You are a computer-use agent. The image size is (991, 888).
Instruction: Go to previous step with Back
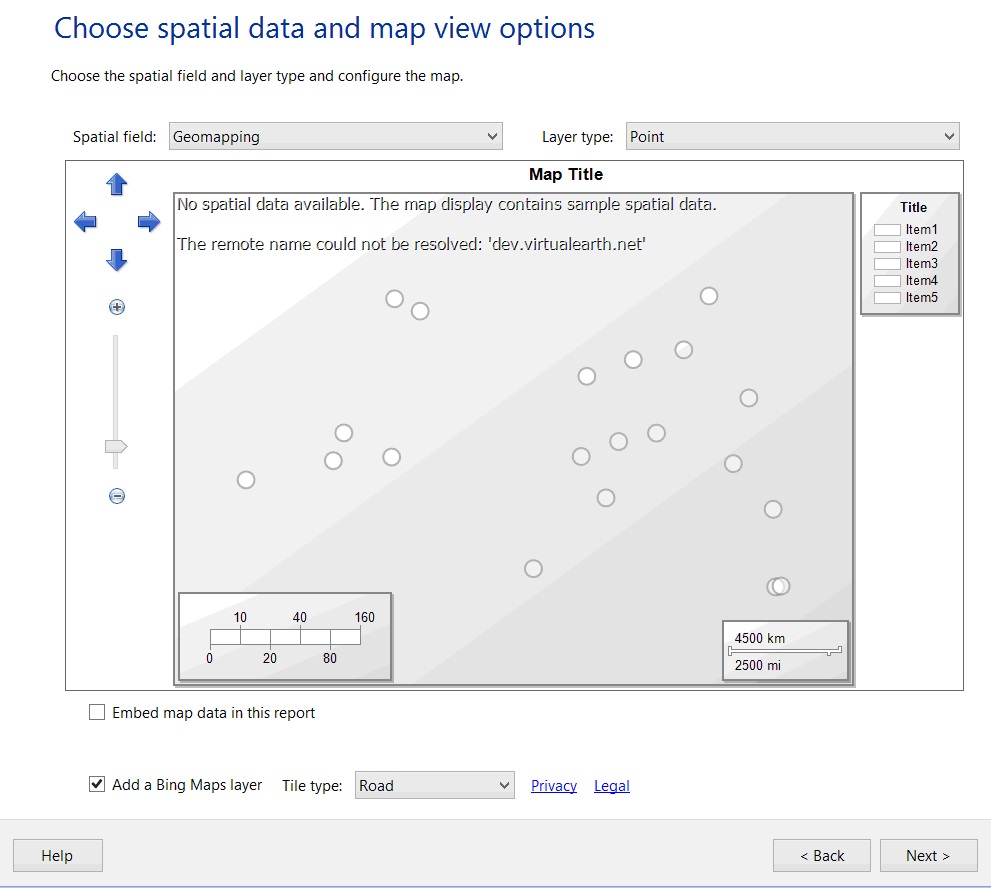point(822,856)
